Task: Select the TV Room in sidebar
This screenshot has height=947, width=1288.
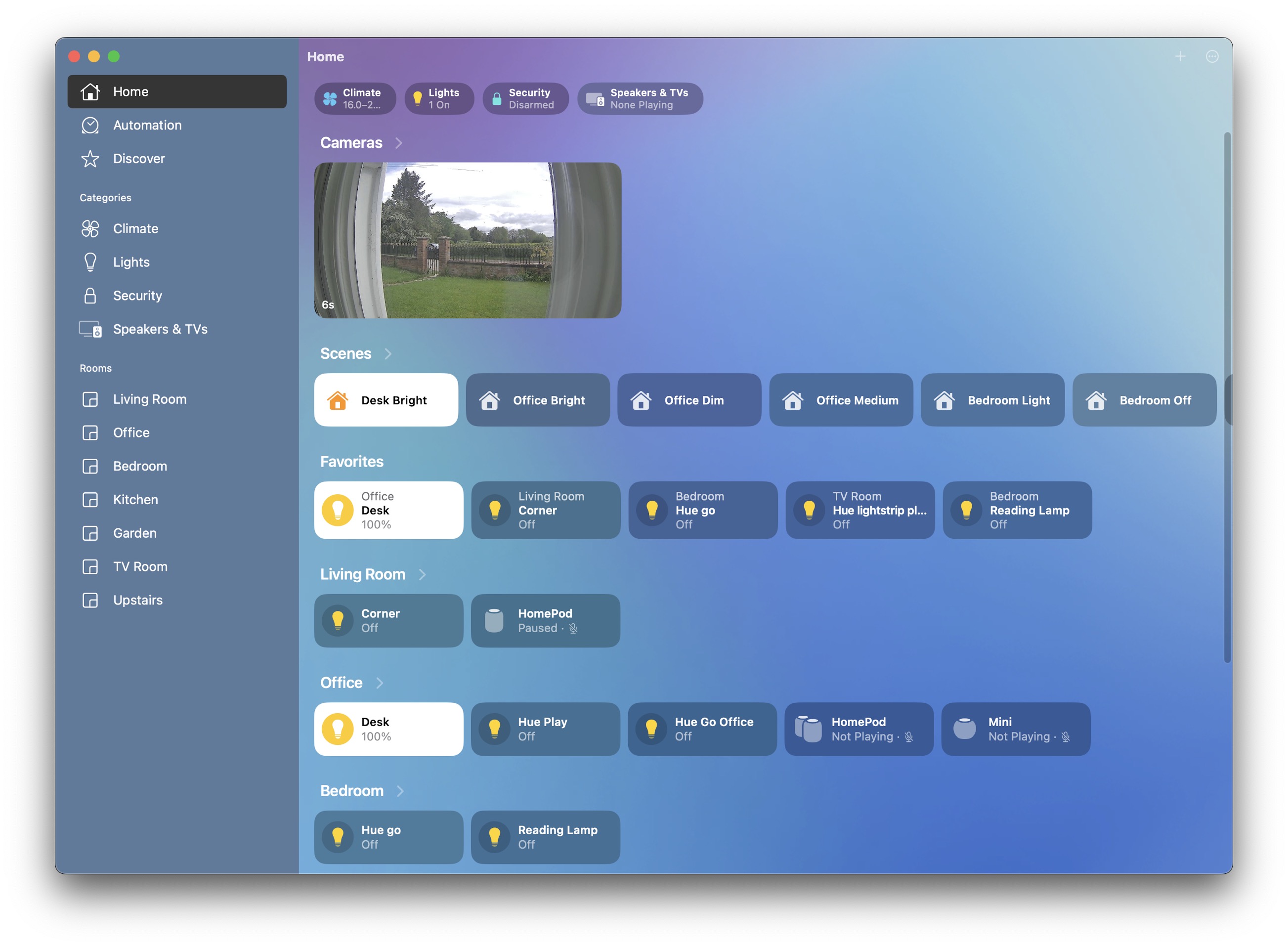Action: click(x=141, y=566)
